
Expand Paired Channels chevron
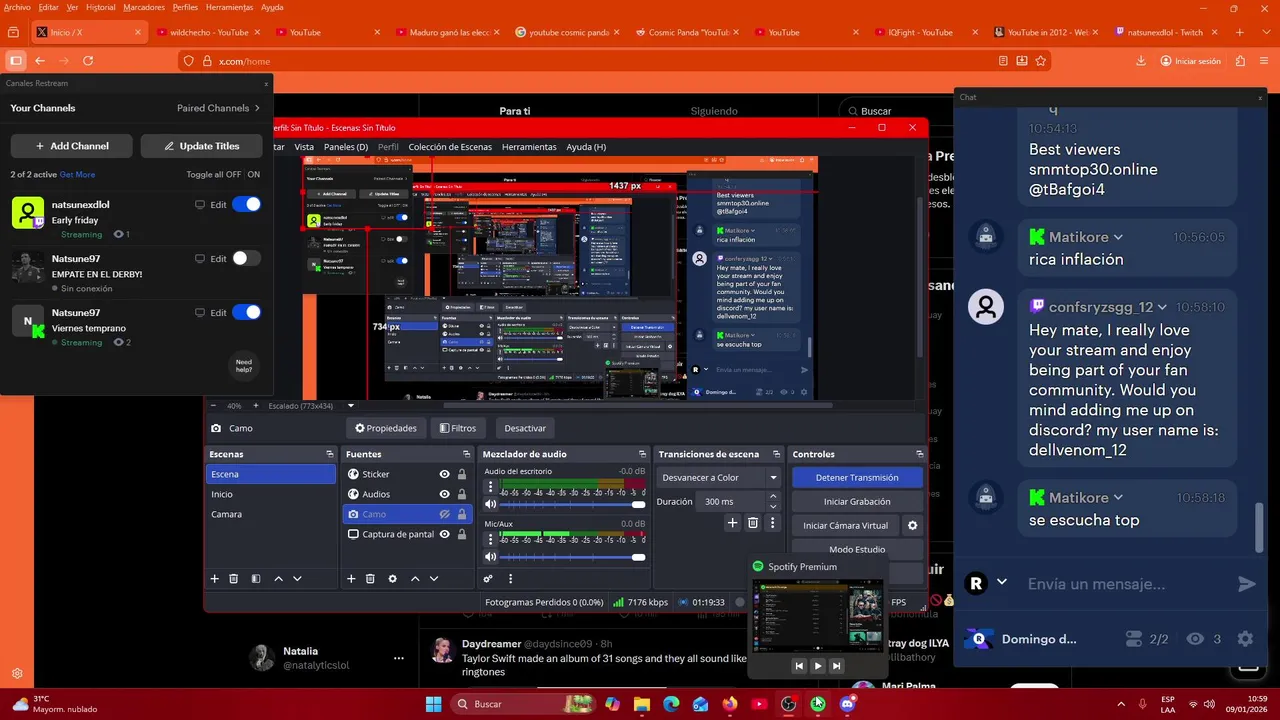click(x=257, y=108)
